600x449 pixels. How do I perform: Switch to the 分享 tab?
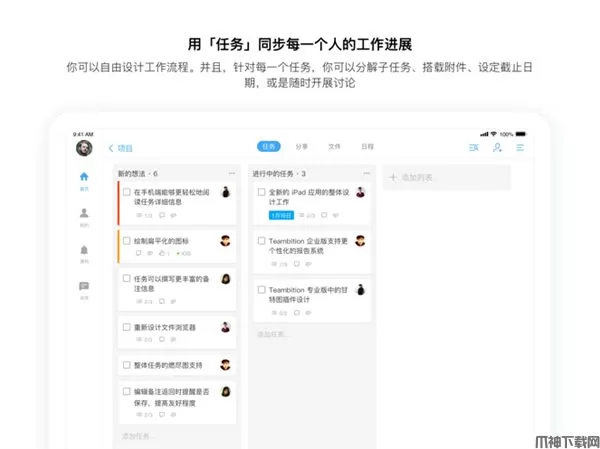coord(302,147)
